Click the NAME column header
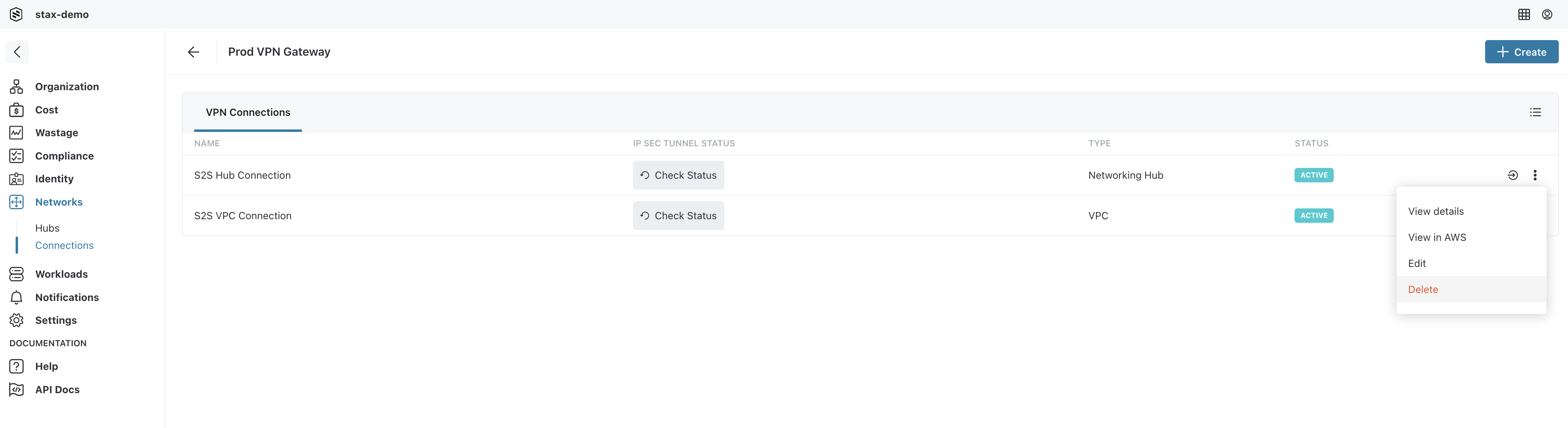Viewport: 1568px width, 428px height. [x=207, y=144]
